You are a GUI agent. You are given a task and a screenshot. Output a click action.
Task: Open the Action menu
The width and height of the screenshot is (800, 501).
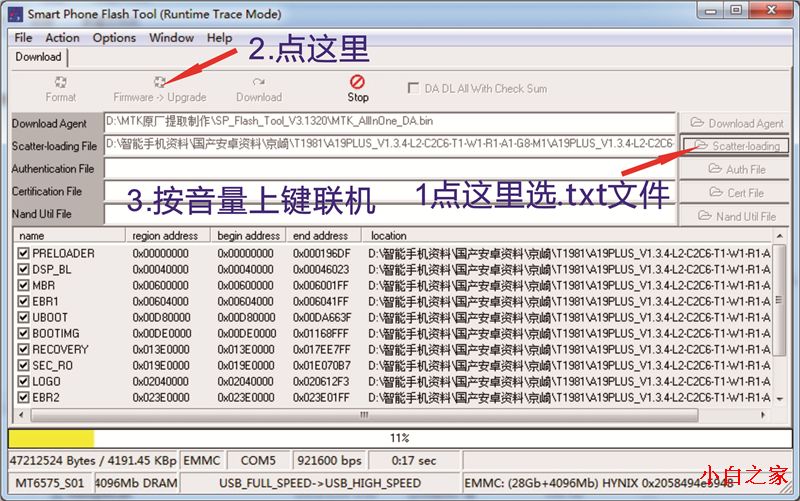(62, 38)
